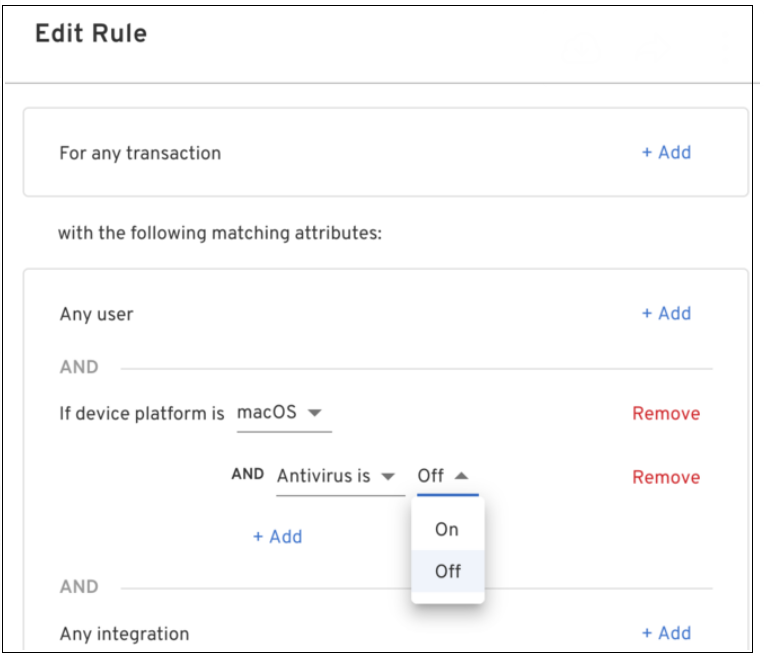Click + Add beside Any integration
Viewport: 764px width, 661px height.
(x=666, y=633)
